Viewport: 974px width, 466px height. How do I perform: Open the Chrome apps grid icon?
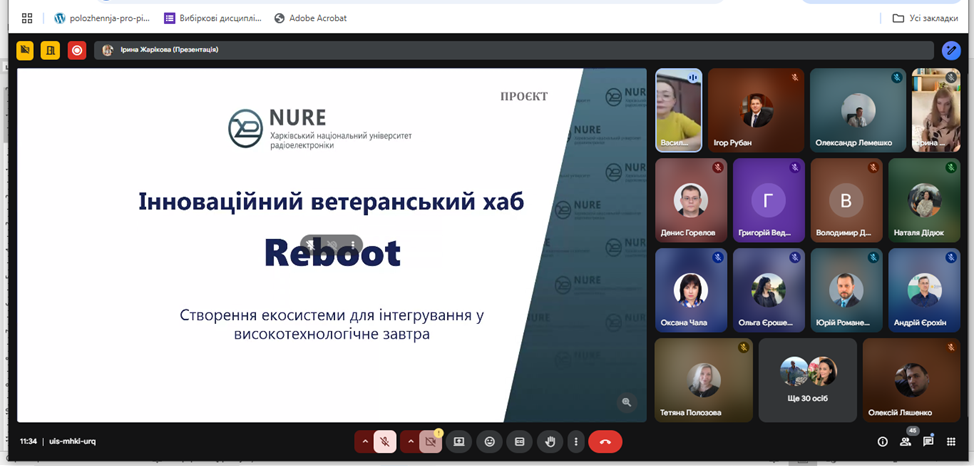[27, 18]
